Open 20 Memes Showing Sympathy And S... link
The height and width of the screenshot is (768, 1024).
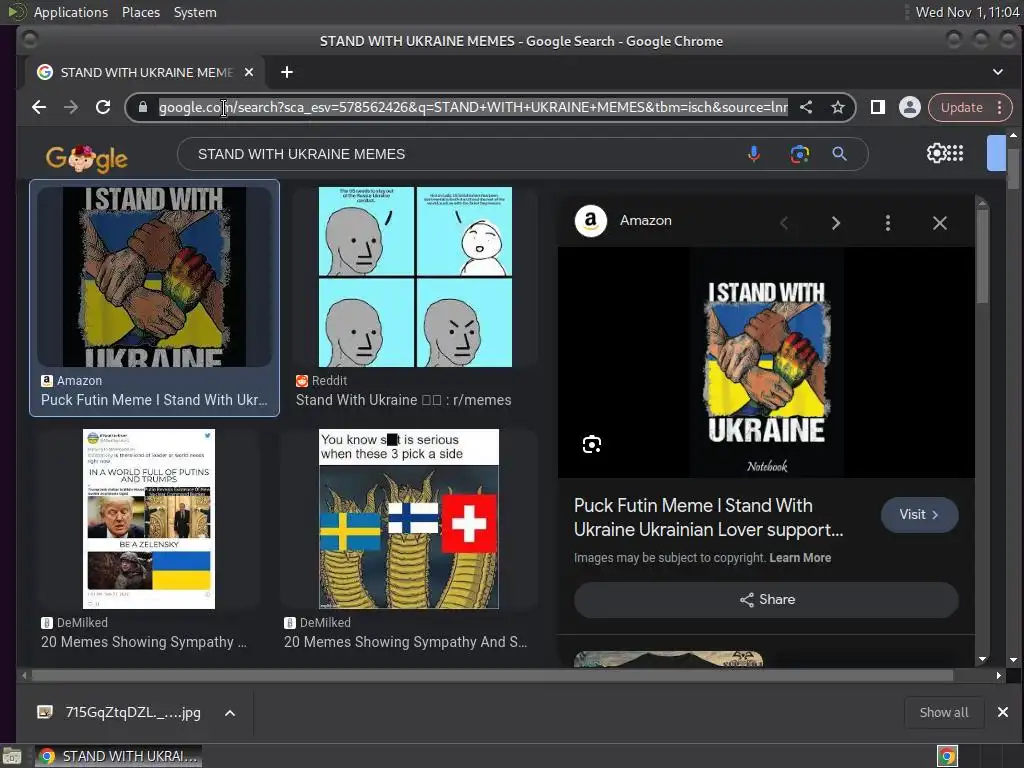pyautogui.click(x=406, y=642)
